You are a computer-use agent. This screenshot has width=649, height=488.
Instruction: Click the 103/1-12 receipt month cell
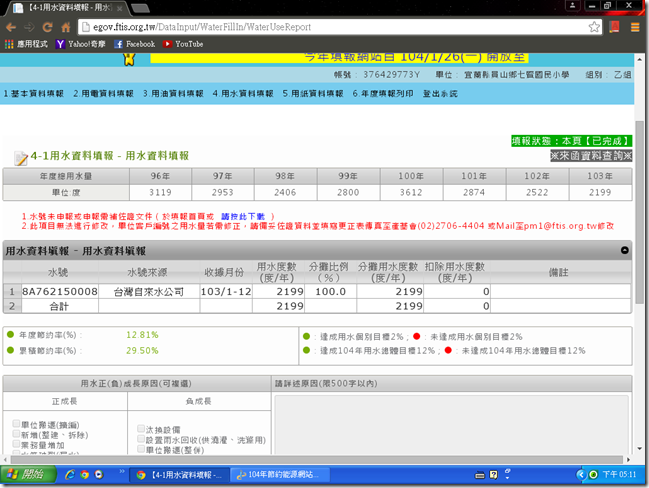[226, 291]
